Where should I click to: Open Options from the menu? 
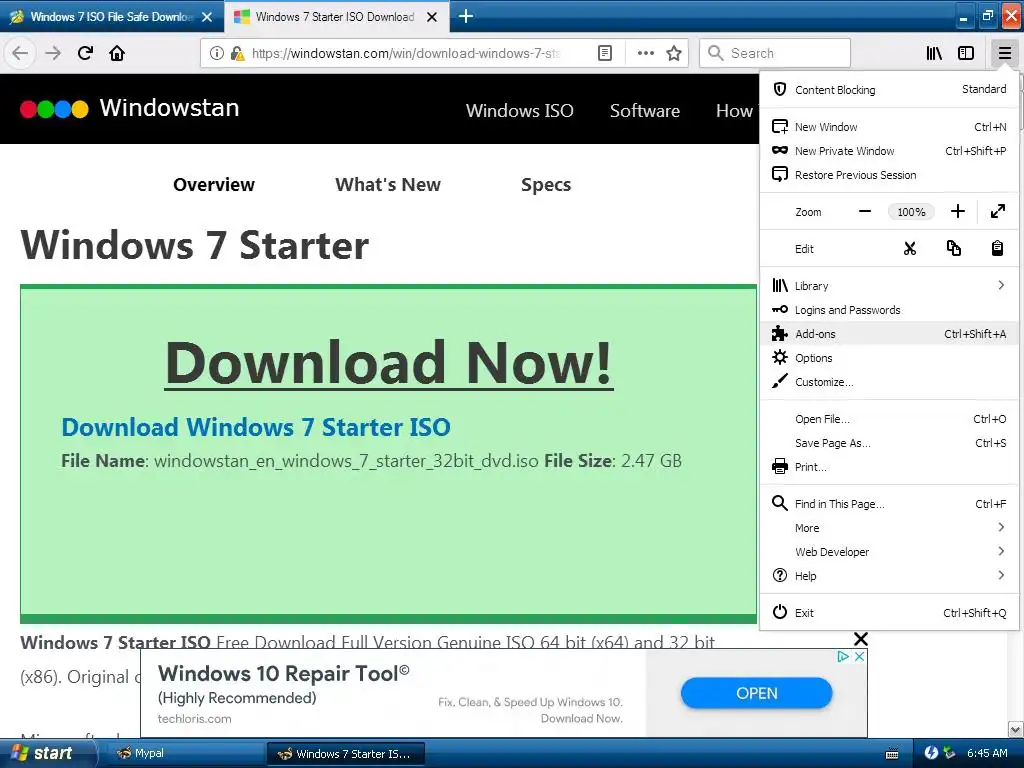pos(889,358)
